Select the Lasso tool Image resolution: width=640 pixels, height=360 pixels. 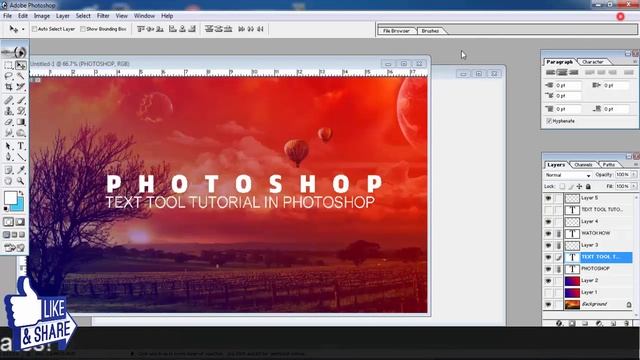pyautogui.click(x=8, y=76)
